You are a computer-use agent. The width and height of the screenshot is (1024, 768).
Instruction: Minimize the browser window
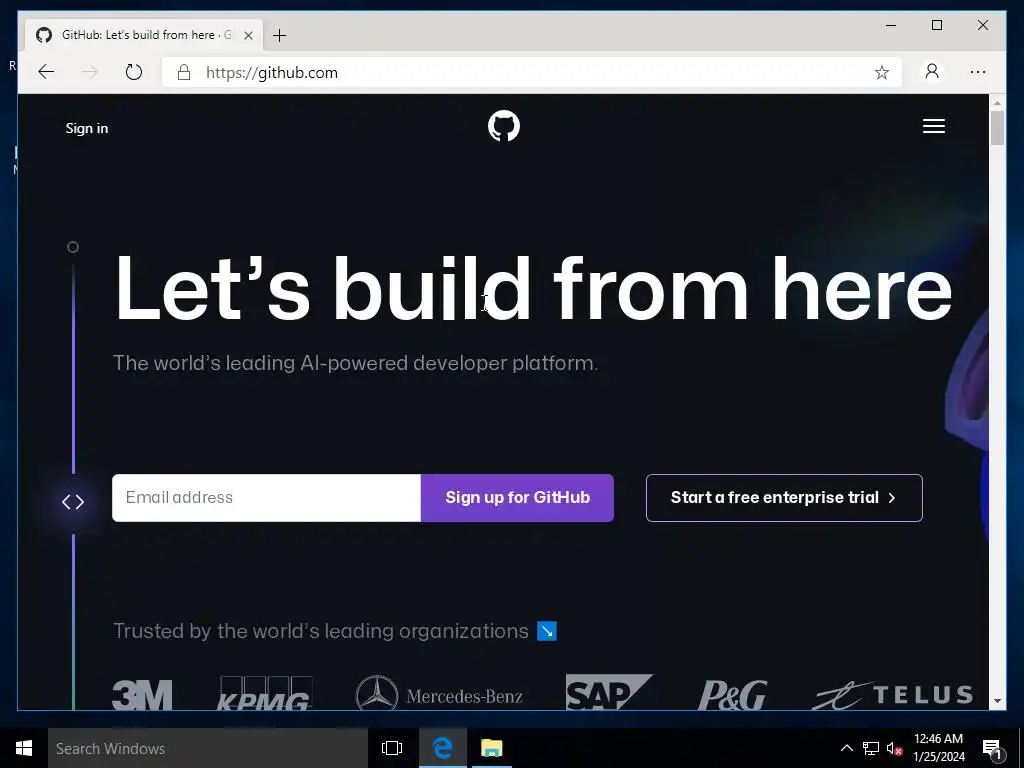pos(891,25)
